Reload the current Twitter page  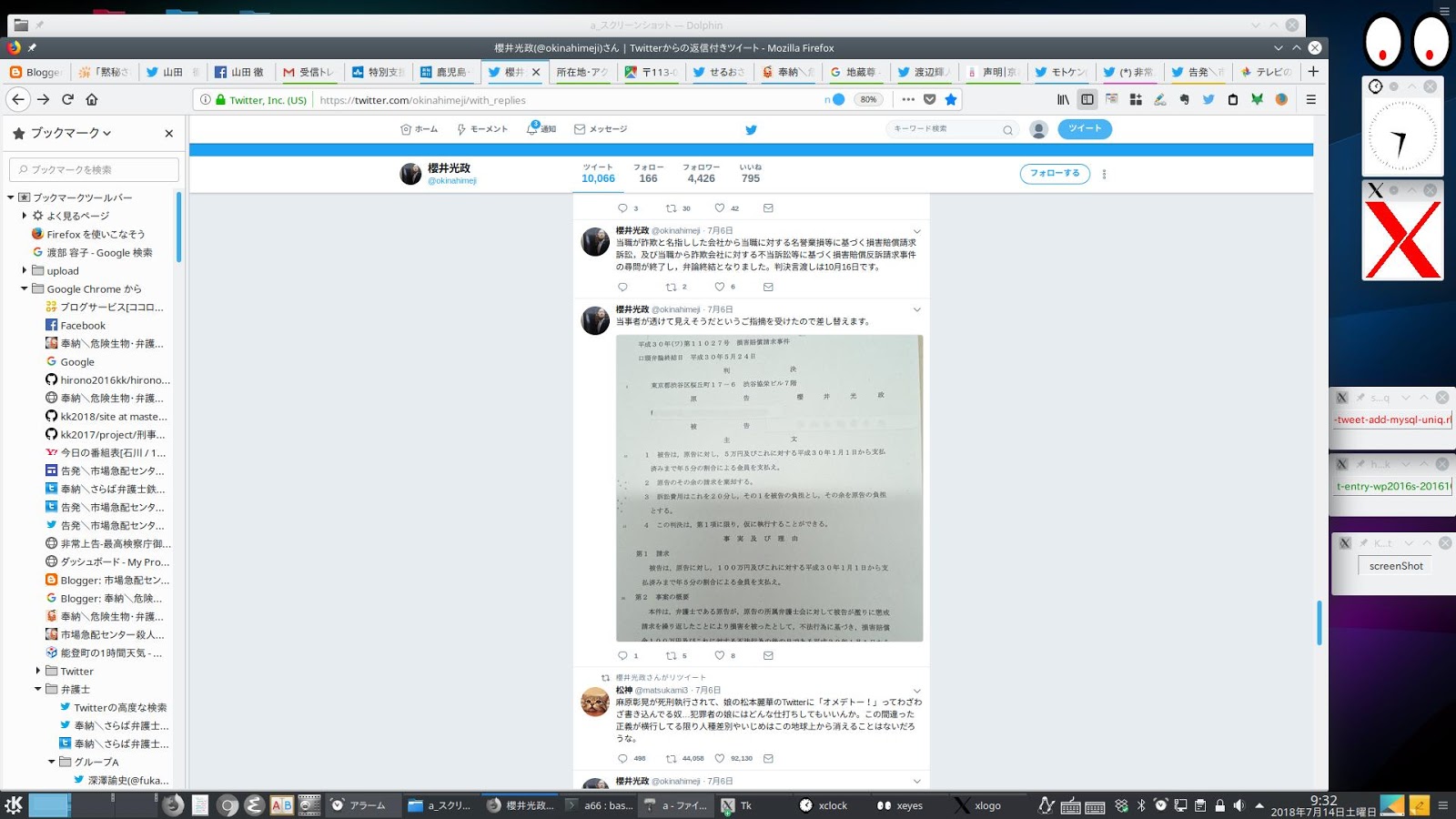tap(67, 99)
